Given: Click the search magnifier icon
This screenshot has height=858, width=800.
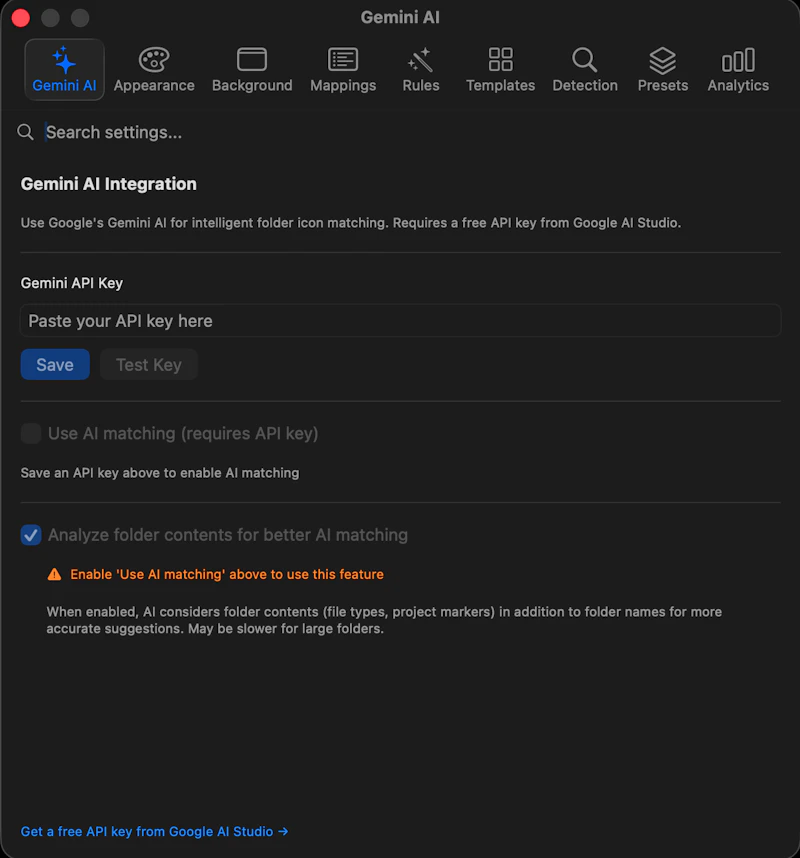Looking at the screenshot, I should click(x=25, y=132).
